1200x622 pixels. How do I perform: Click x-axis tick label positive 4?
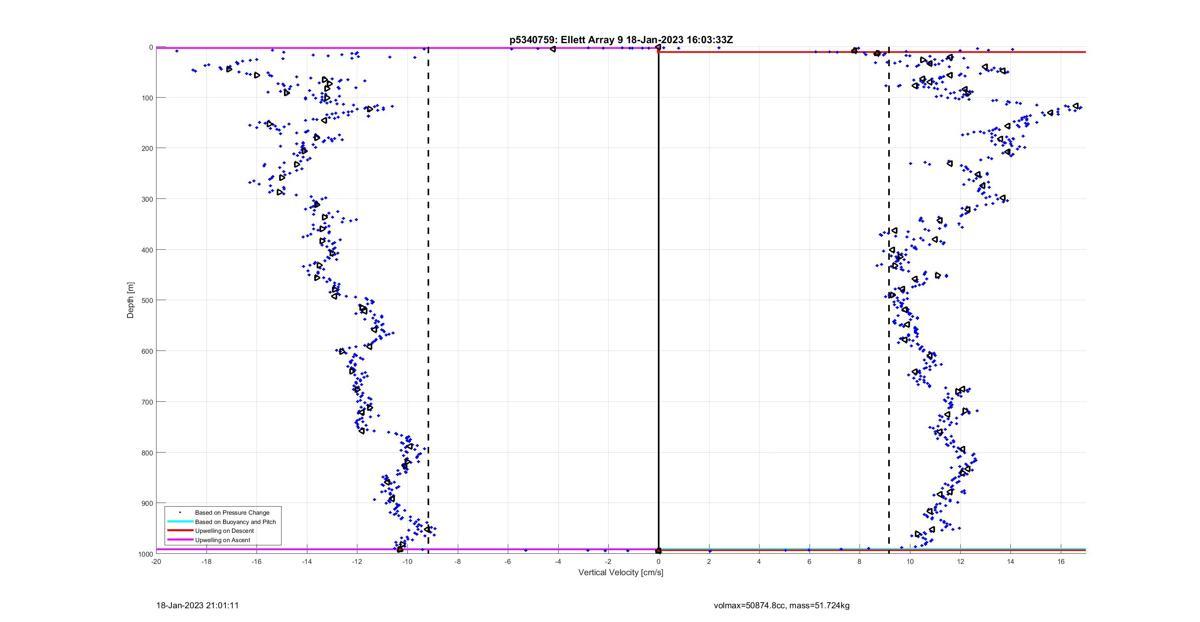click(x=759, y=561)
